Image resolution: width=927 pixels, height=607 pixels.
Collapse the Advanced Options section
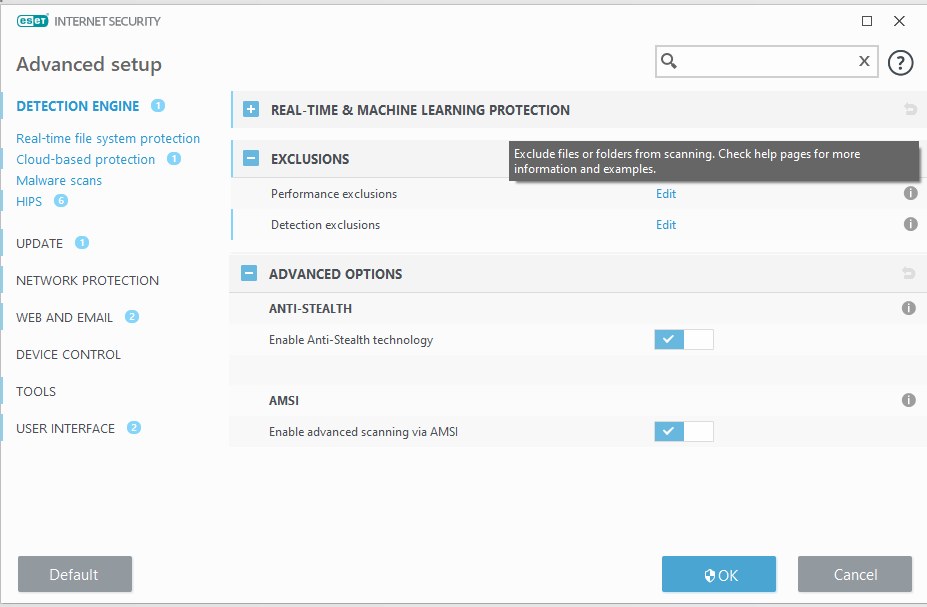[251, 274]
